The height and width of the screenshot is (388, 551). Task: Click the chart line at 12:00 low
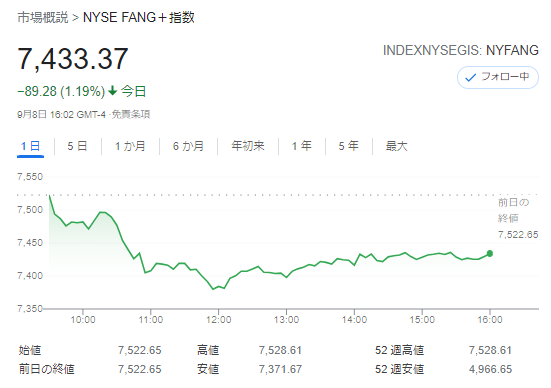tap(213, 289)
